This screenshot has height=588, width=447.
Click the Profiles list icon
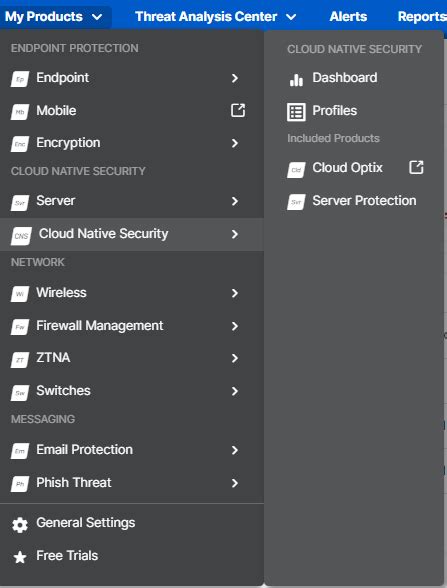tap(296, 112)
